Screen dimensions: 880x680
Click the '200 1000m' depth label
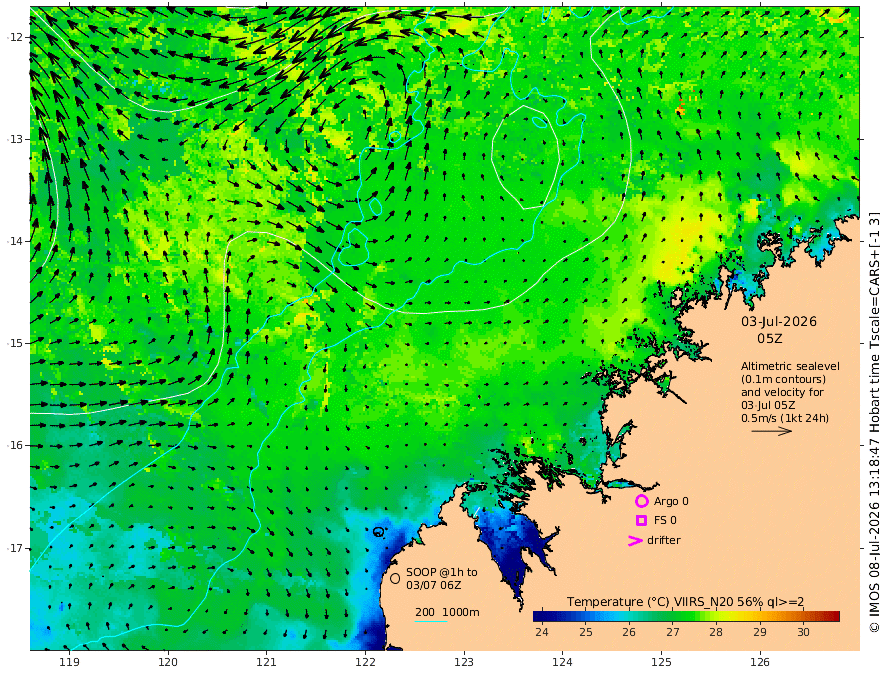447,612
